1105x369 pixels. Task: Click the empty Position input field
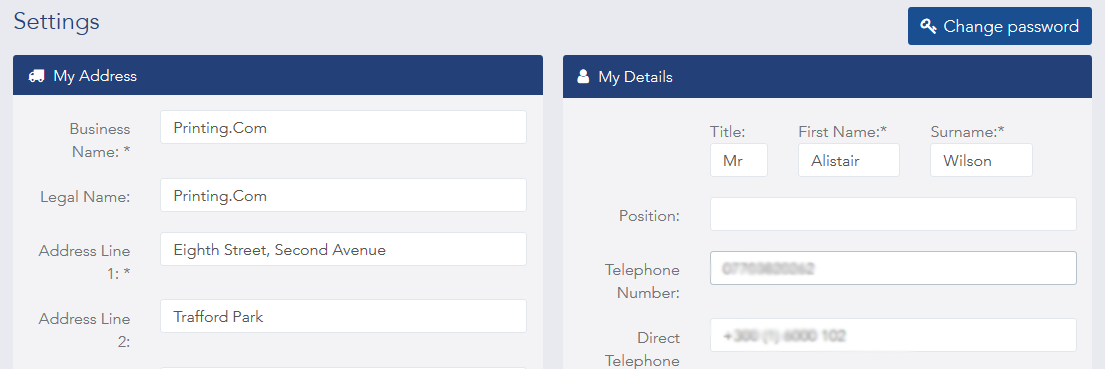893,214
